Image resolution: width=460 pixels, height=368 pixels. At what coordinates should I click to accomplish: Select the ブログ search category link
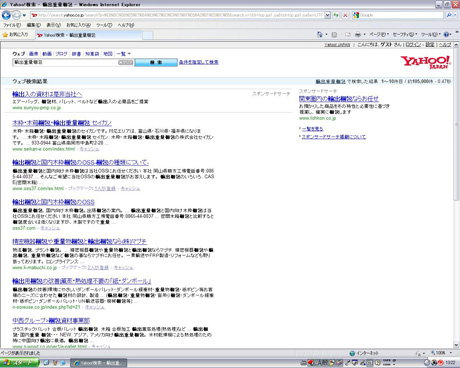(x=61, y=54)
